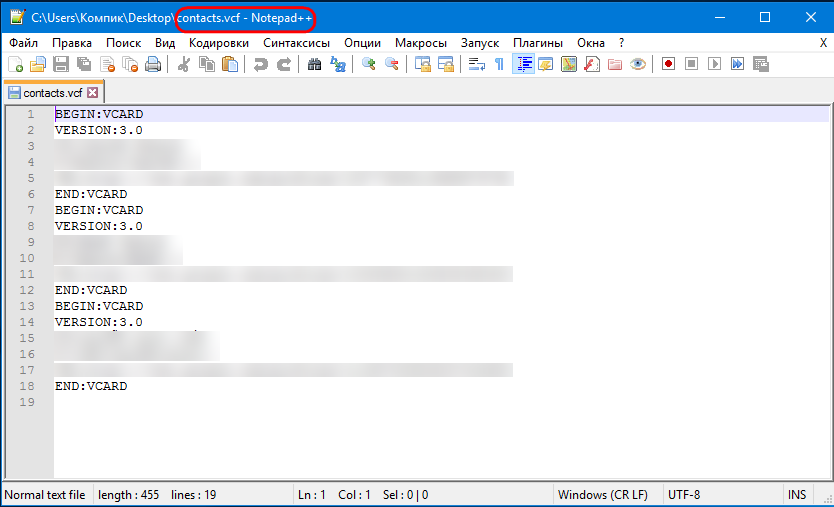The image size is (834, 507).
Task: Close the contacts.vcf tab with red X
Action: click(93, 93)
